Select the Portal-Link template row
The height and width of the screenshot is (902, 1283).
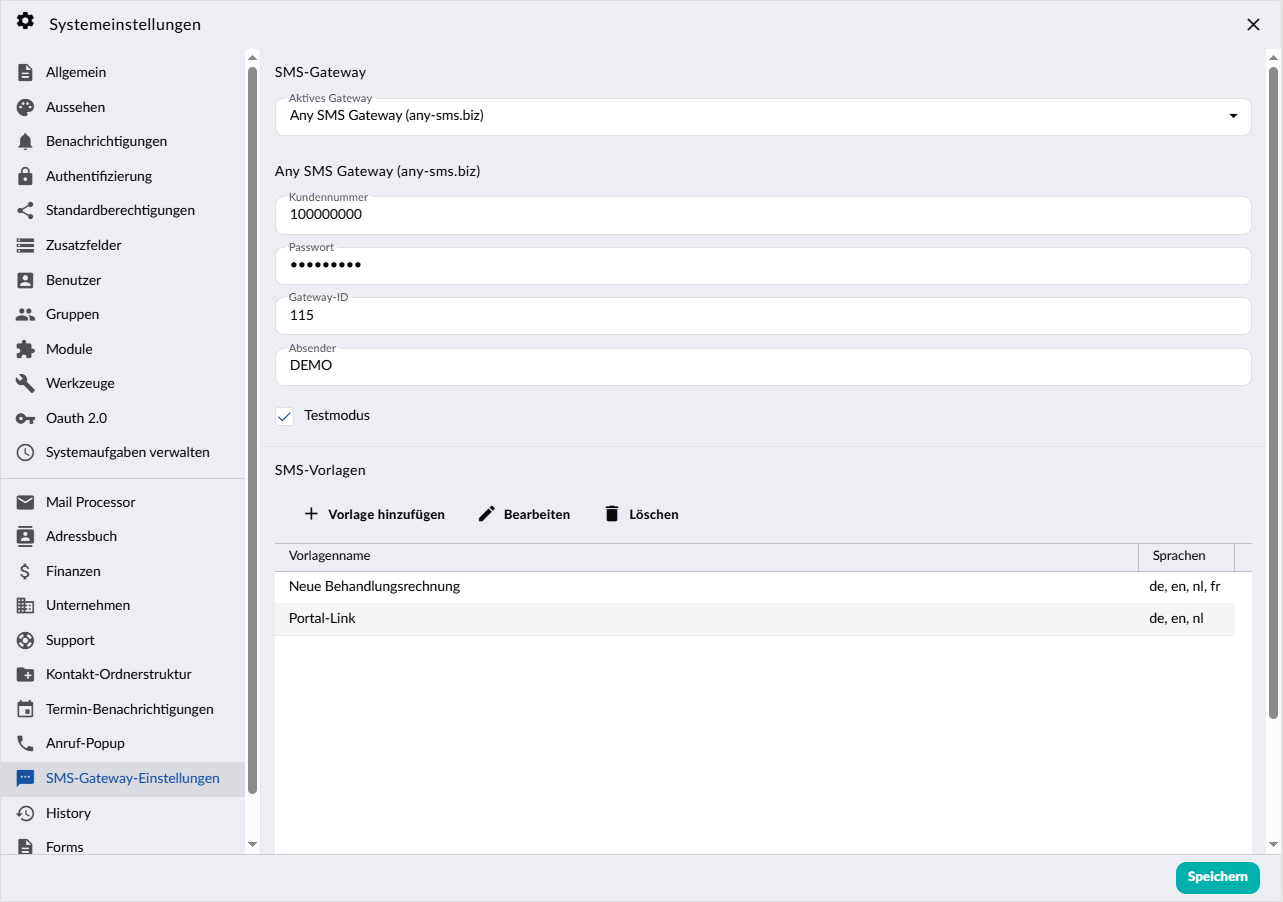coord(755,619)
